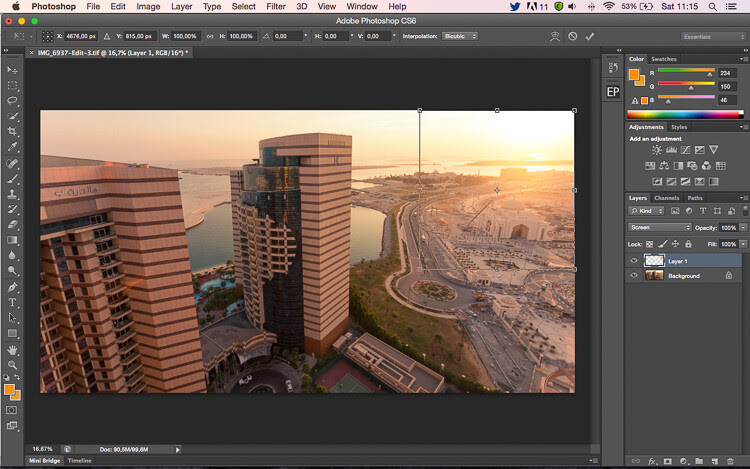Open the Filter menu
The width and height of the screenshot is (750, 469).
276,6
